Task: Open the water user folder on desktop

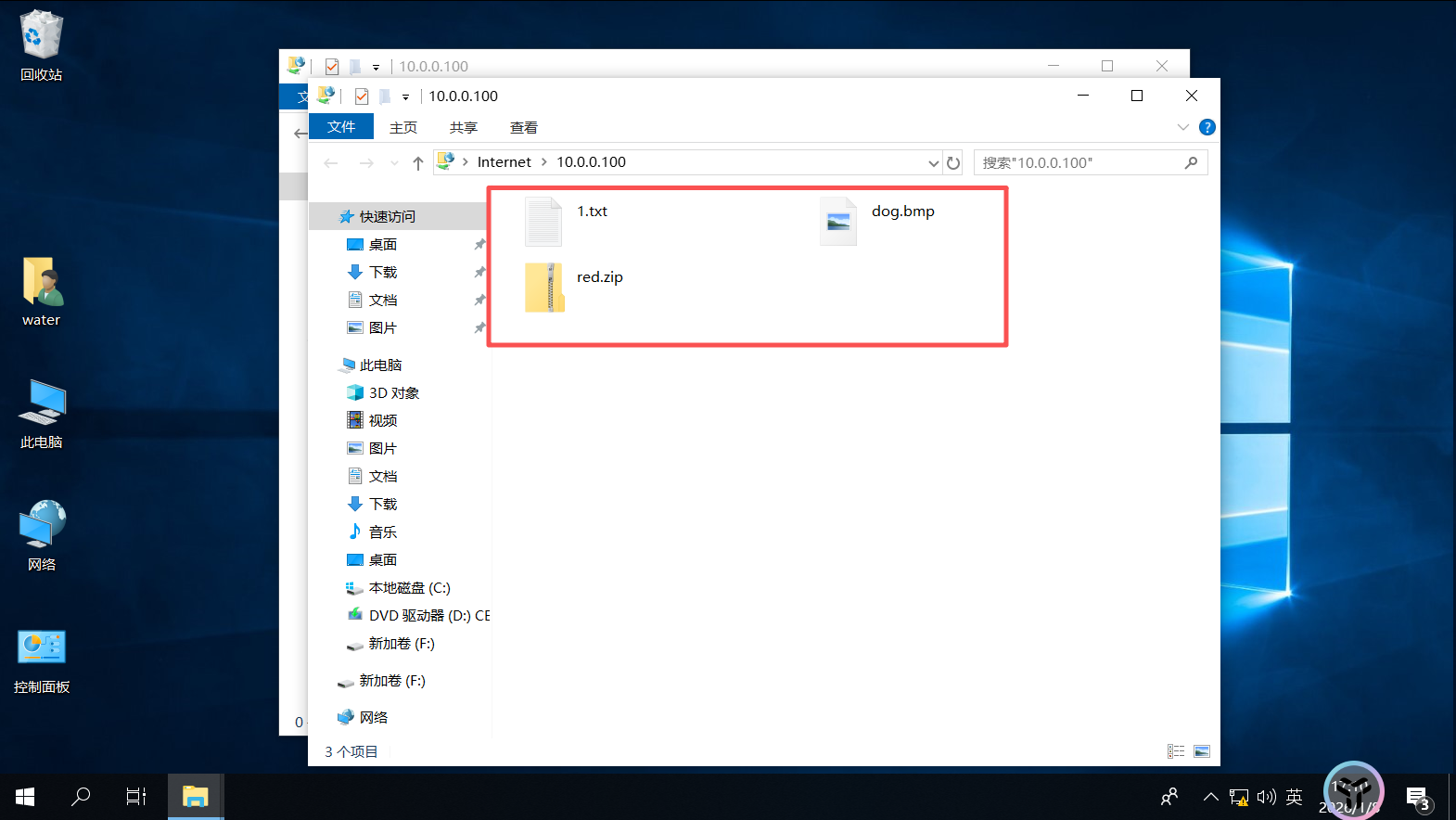Action: pos(41,291)
